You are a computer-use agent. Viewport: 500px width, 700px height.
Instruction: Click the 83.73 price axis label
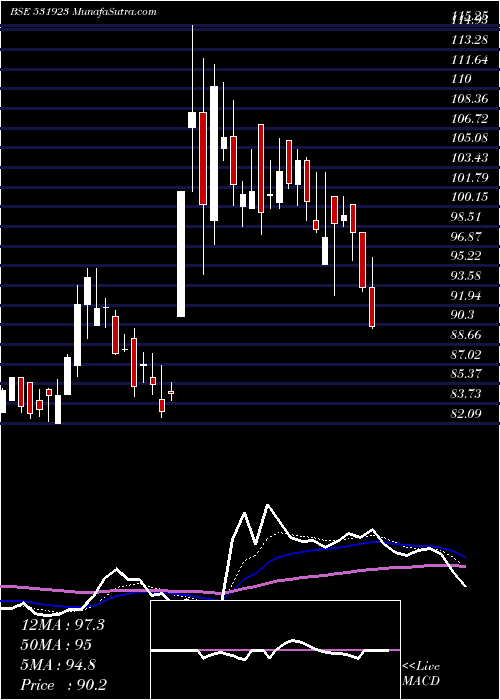point(467,393)
